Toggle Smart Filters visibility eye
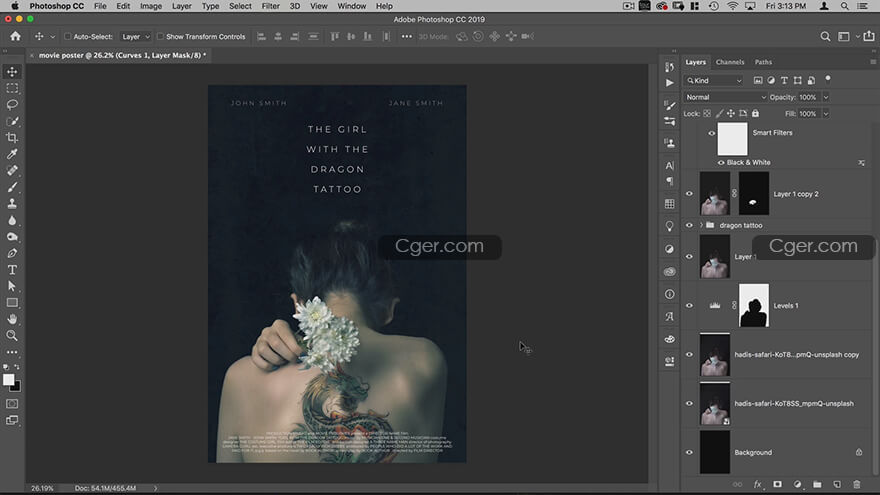 (x=712, y=133)
